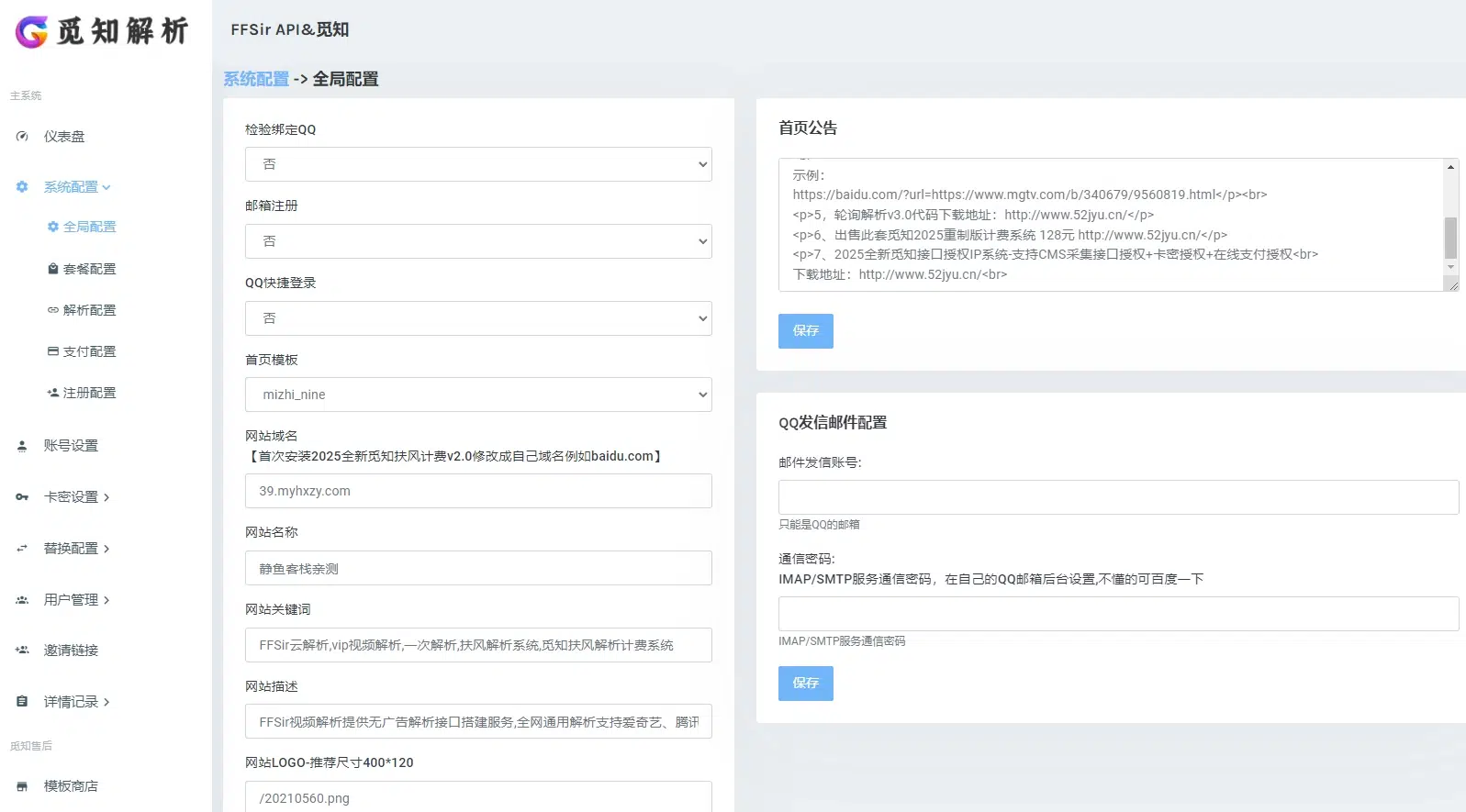
Task: Click the announcement textarea scrollbar thumb
Action: [1450, 238]
